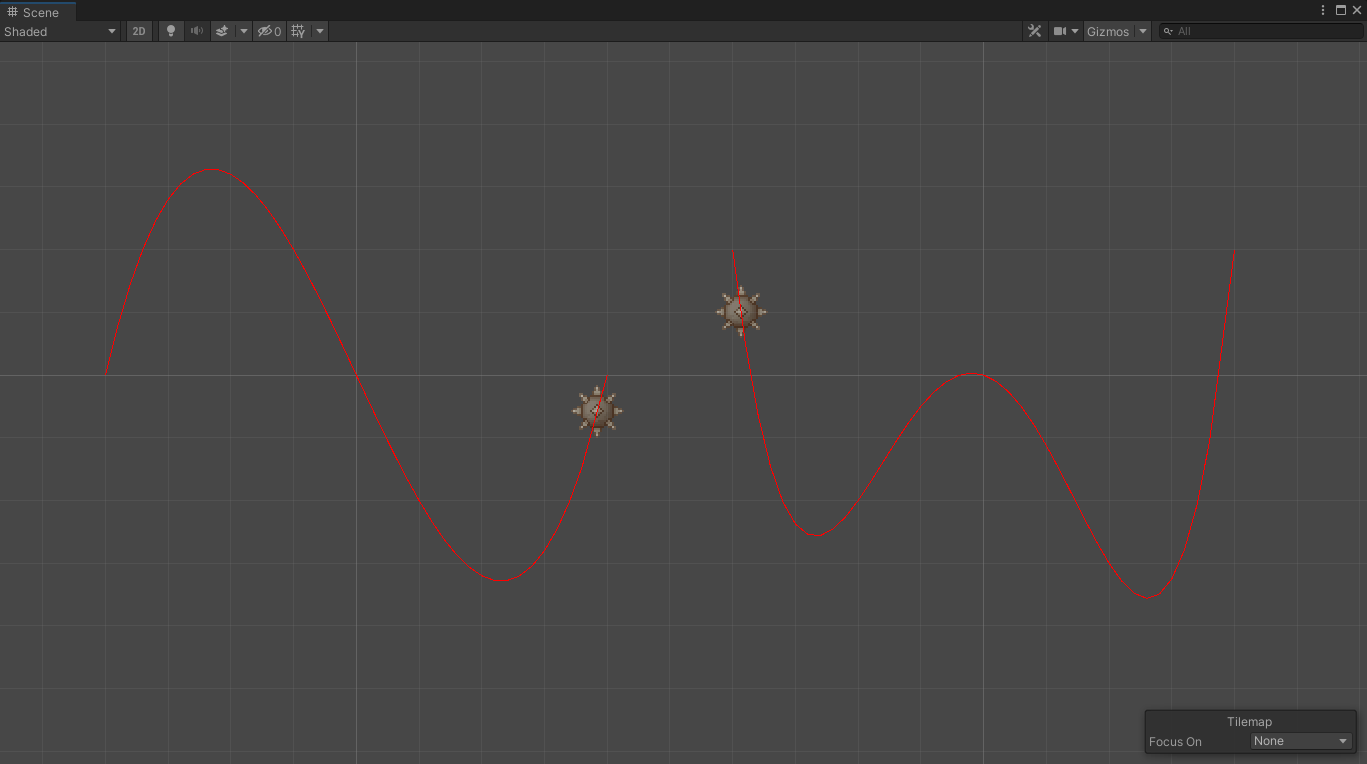Open the effects dropdown next to the stars icon
Viewport: 1367px width, 764px height.
[x=243, y=31]
